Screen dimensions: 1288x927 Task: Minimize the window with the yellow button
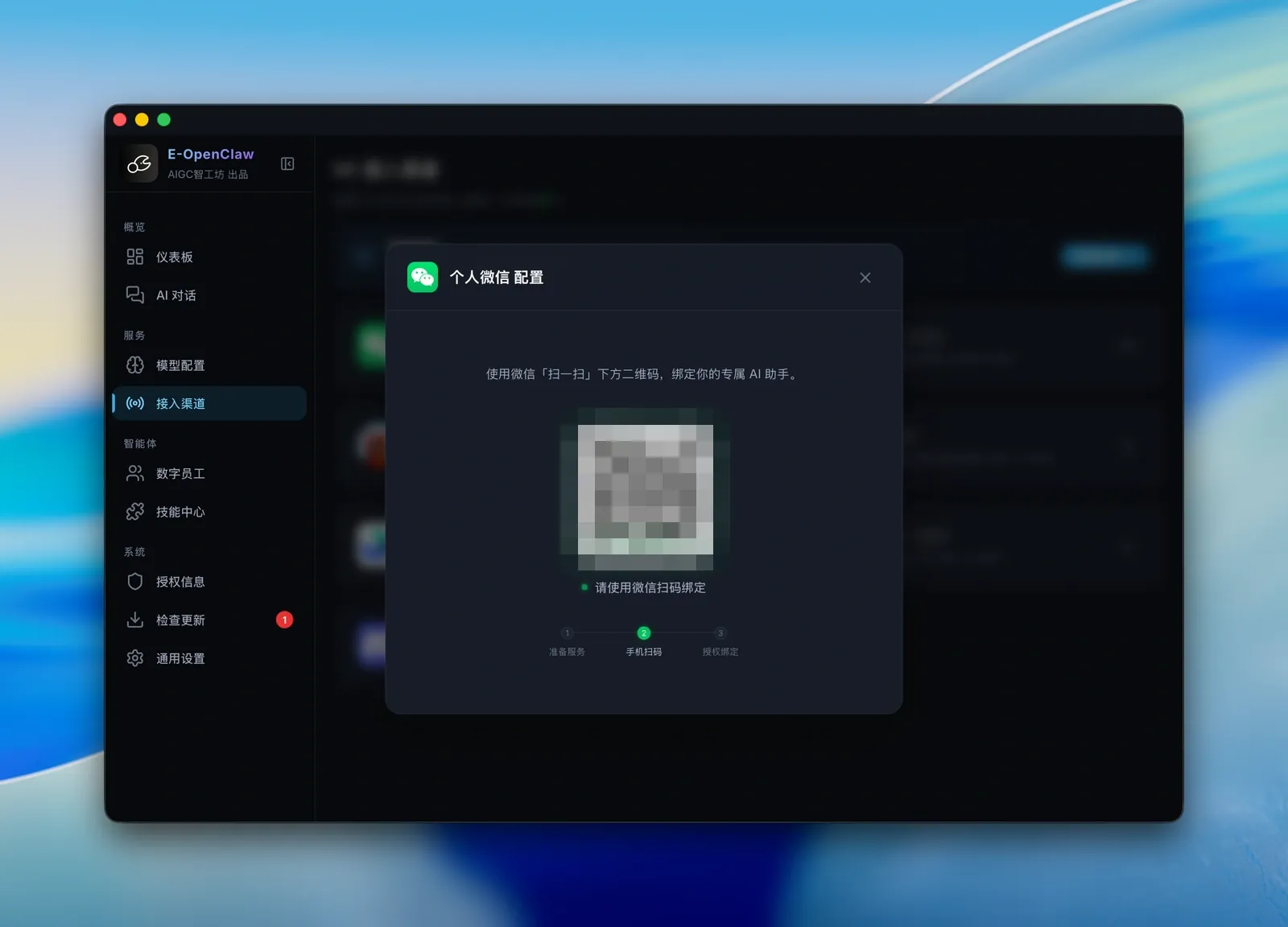pos(142,120)
